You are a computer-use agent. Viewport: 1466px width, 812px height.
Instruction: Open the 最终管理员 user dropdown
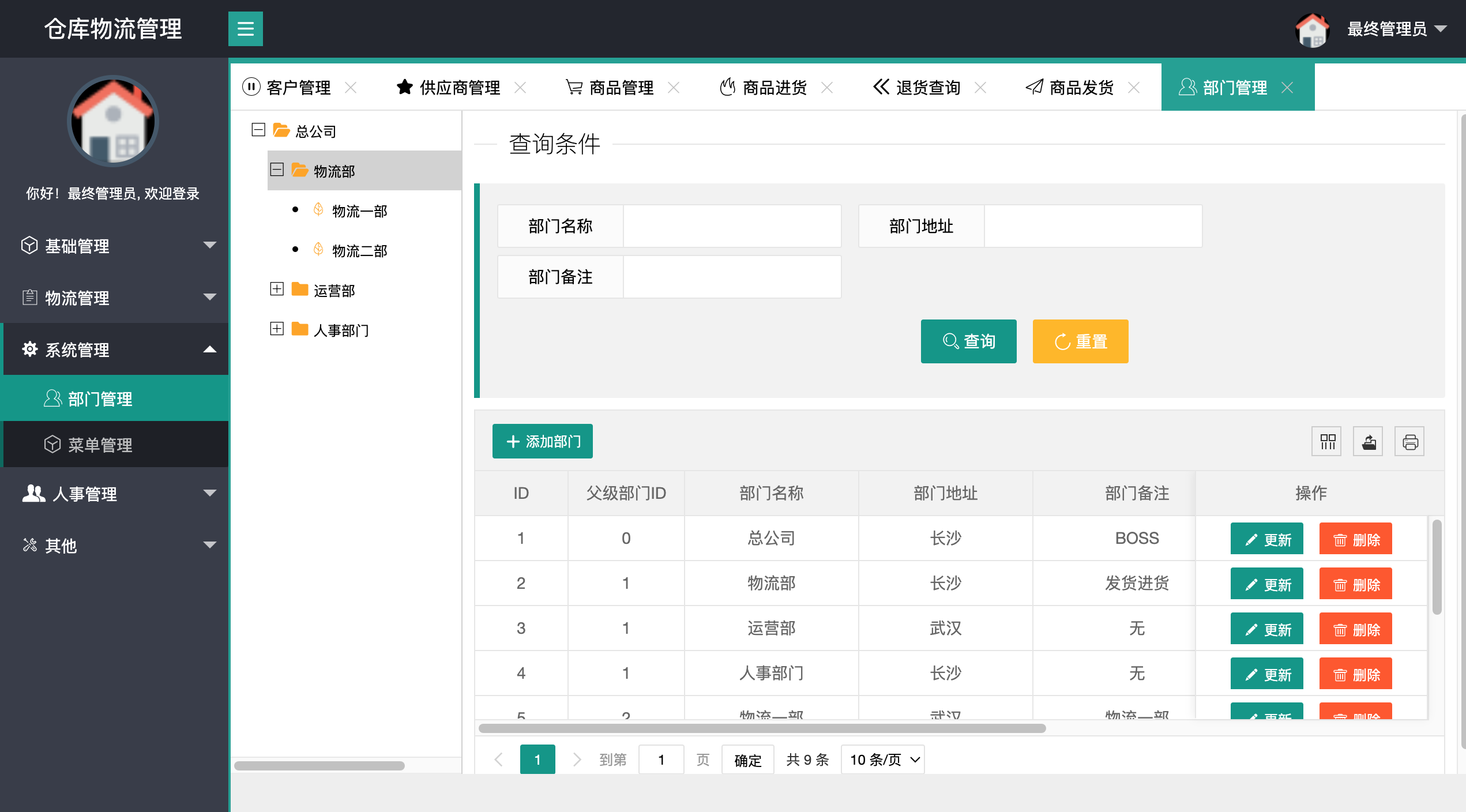(1397, 29)
